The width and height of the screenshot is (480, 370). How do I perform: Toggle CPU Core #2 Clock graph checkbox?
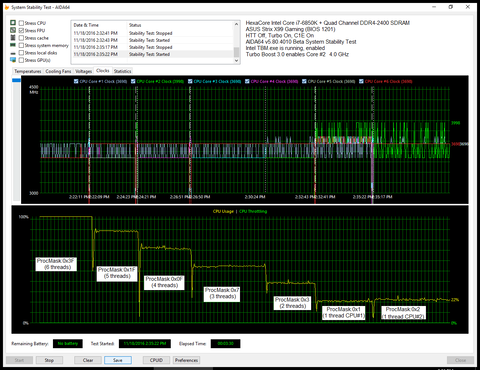(x=133, y=81)
